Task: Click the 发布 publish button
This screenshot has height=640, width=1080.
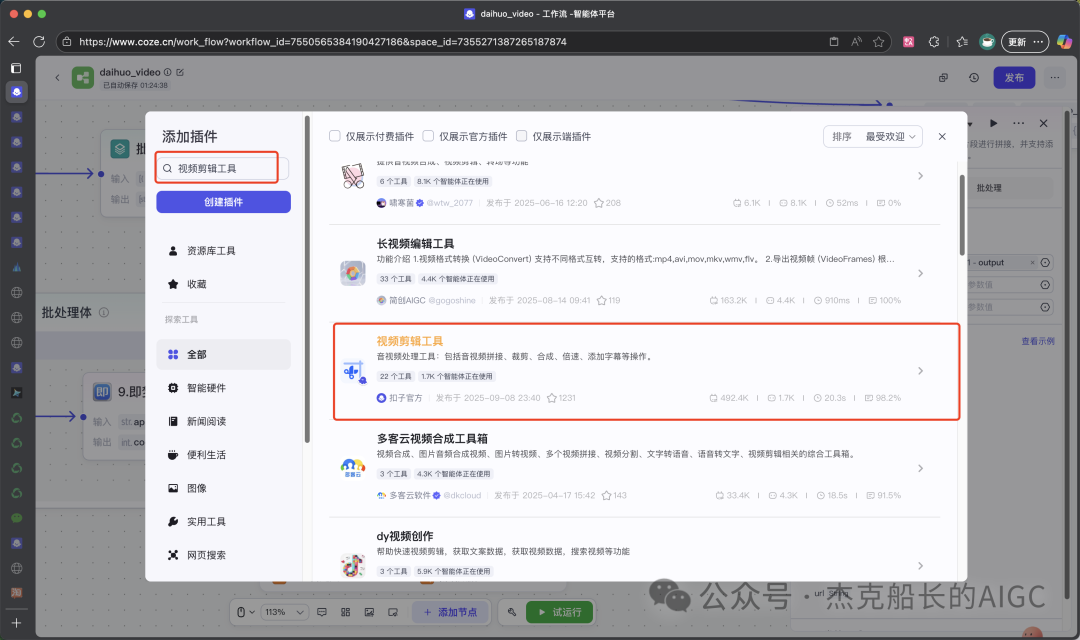Action: point(1014,78)
